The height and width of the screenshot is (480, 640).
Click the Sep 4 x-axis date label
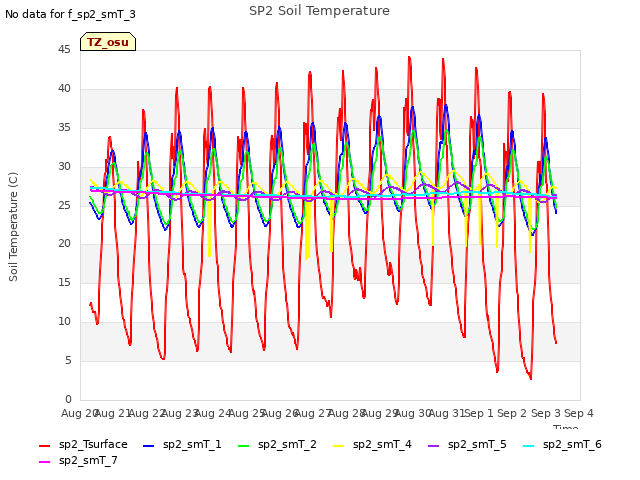point(579,413)
